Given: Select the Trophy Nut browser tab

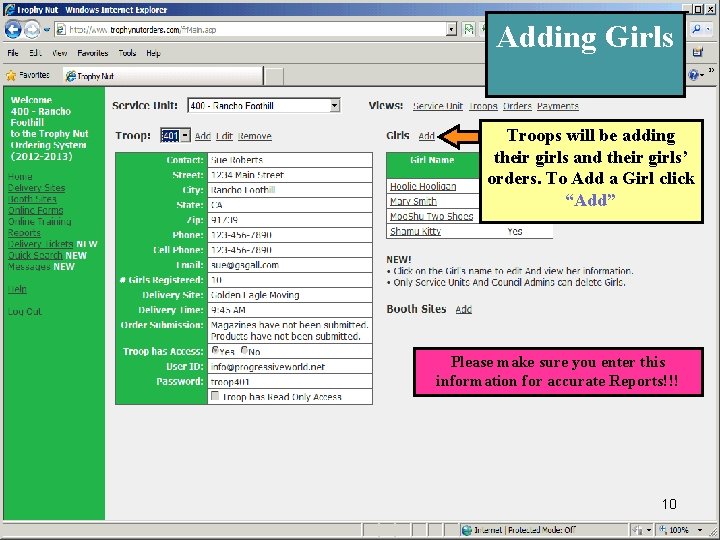Looking at the screenshot, I should point(163,76).
